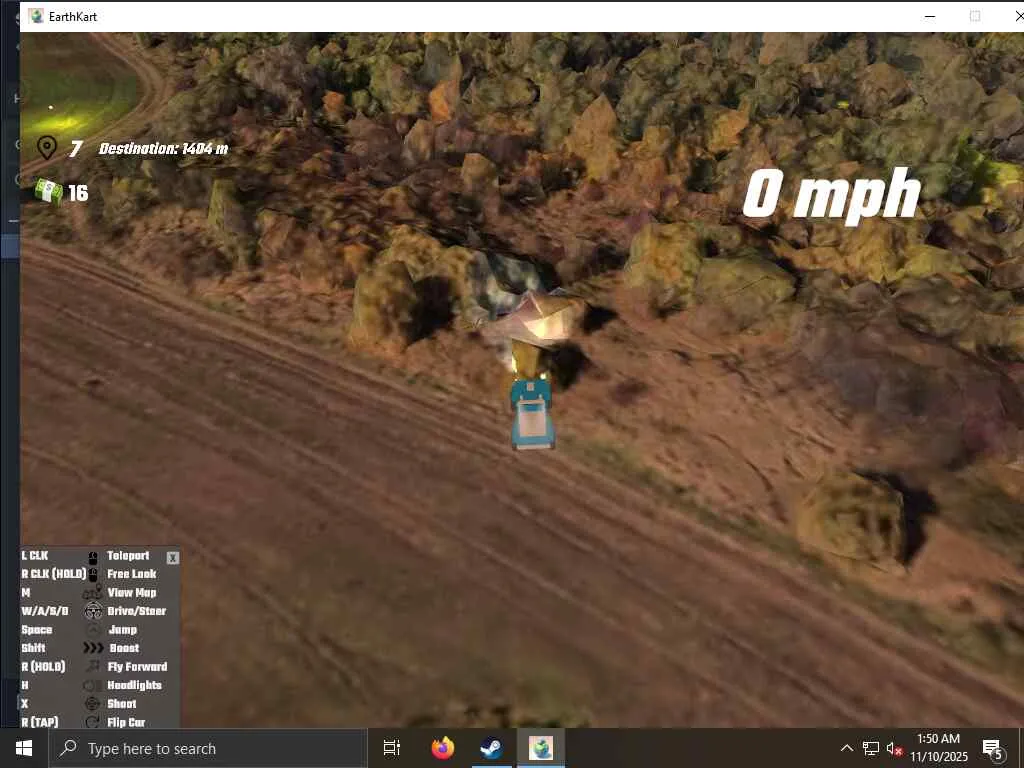Click the Type here to search box

tap(208, 748)
